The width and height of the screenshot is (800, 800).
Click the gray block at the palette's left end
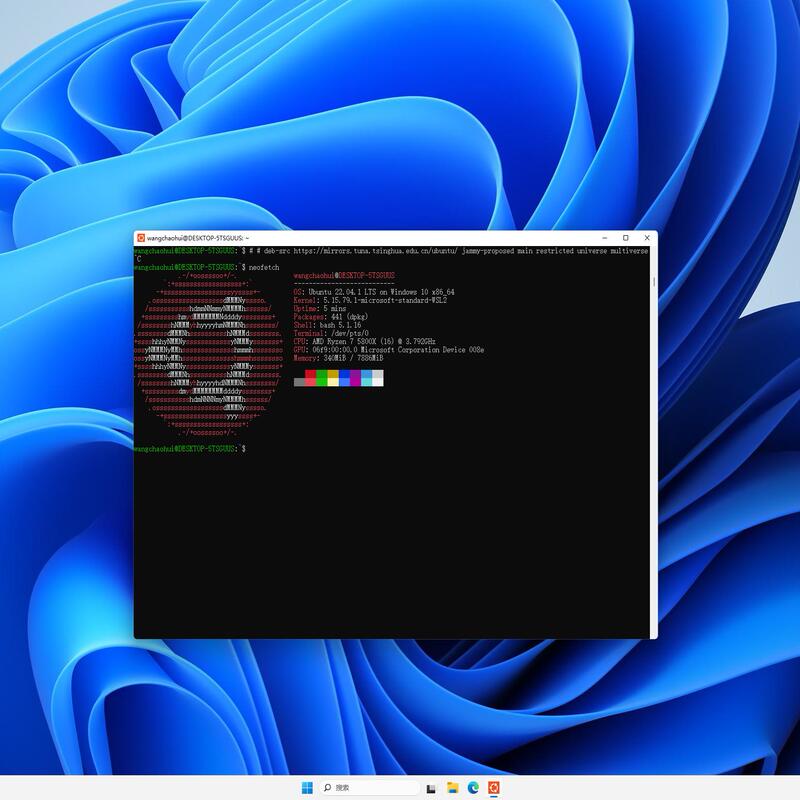299,382
